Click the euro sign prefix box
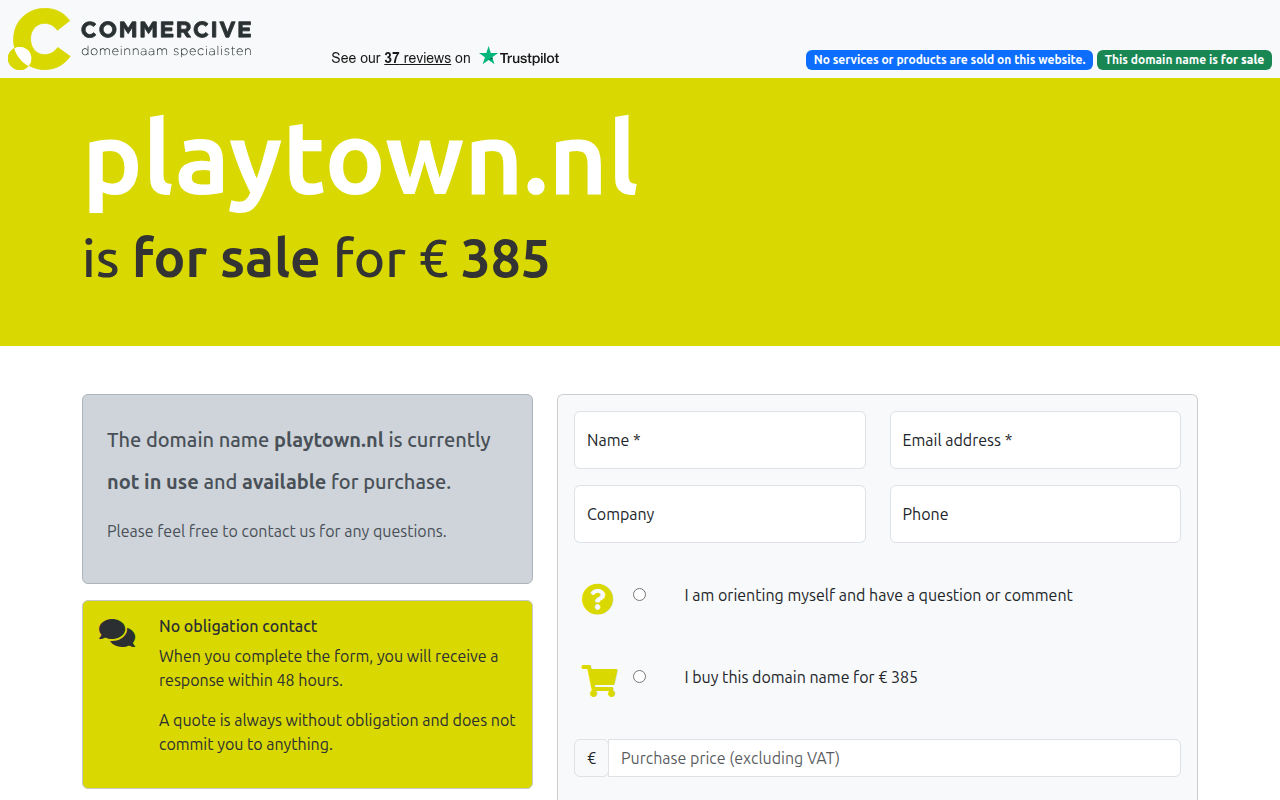The height and width of the screenshot is (800, 1280). [591, 758]
